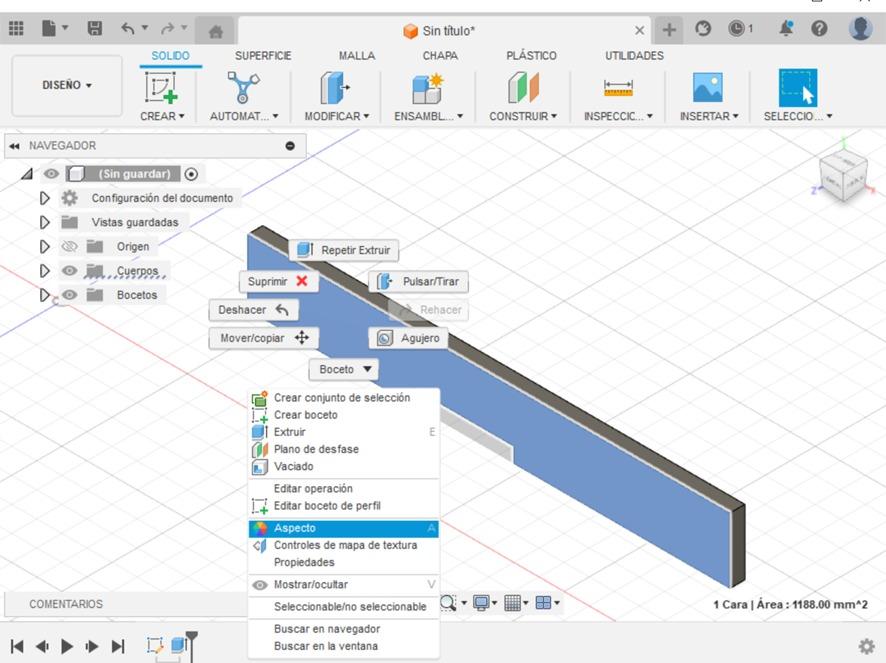Viewport: 886px width, 663px height.
Task: Click the Inspect measure ruler icon
Action: click(618, 88)
